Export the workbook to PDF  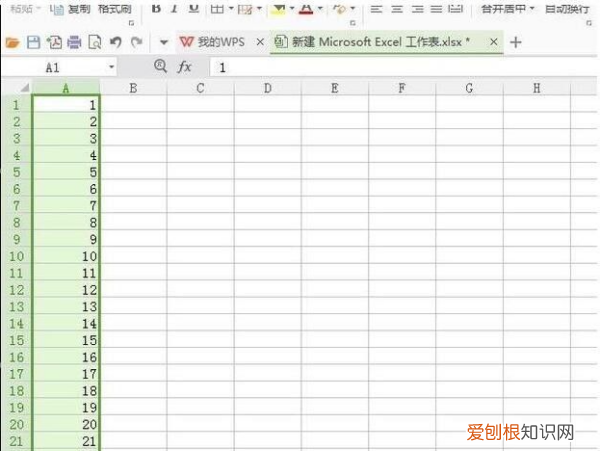tap(54, 42)
